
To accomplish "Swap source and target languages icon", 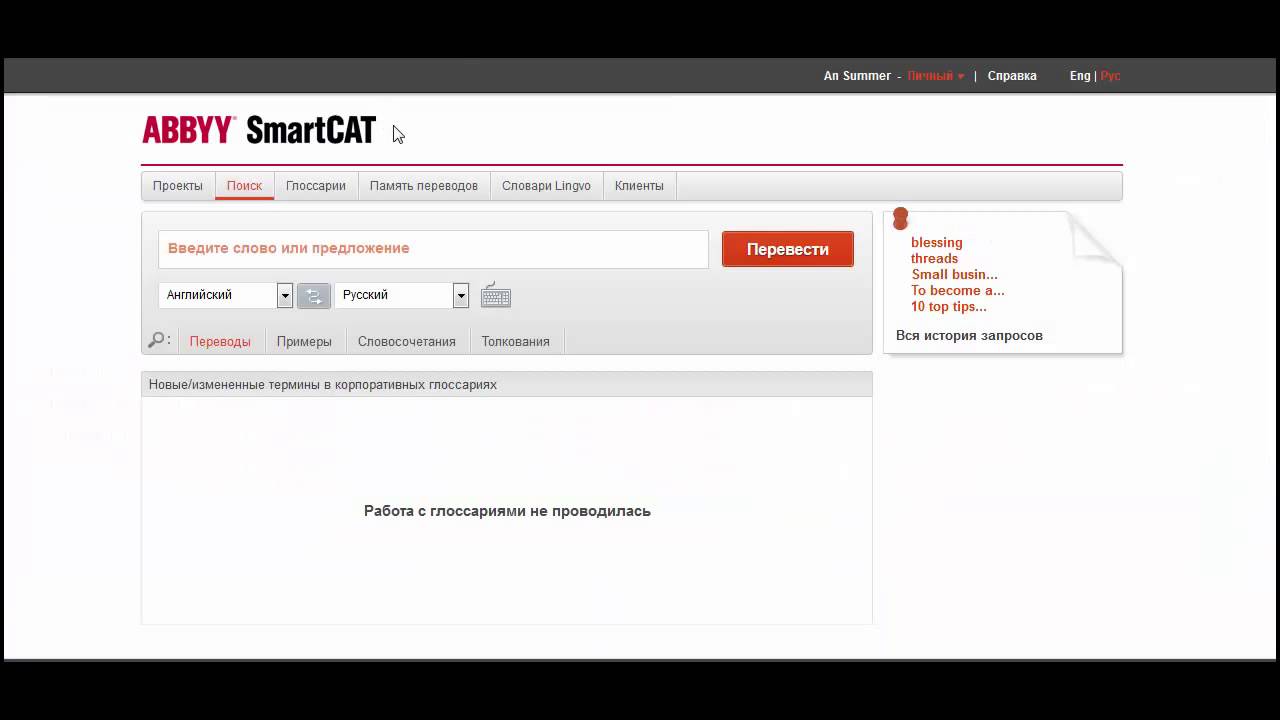I will click(x=314, y=296).
